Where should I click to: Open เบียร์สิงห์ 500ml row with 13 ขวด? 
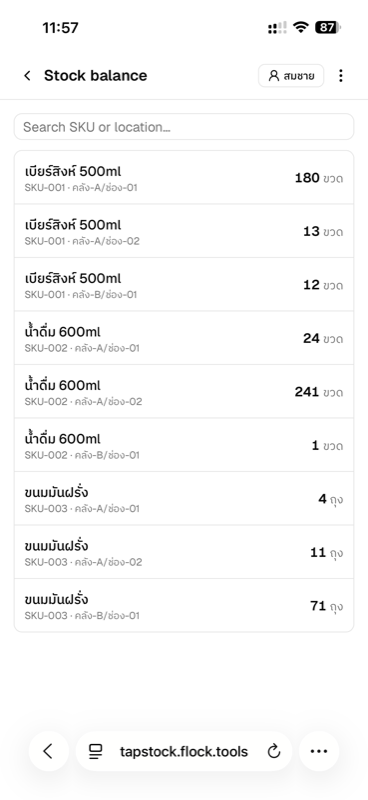184,231
